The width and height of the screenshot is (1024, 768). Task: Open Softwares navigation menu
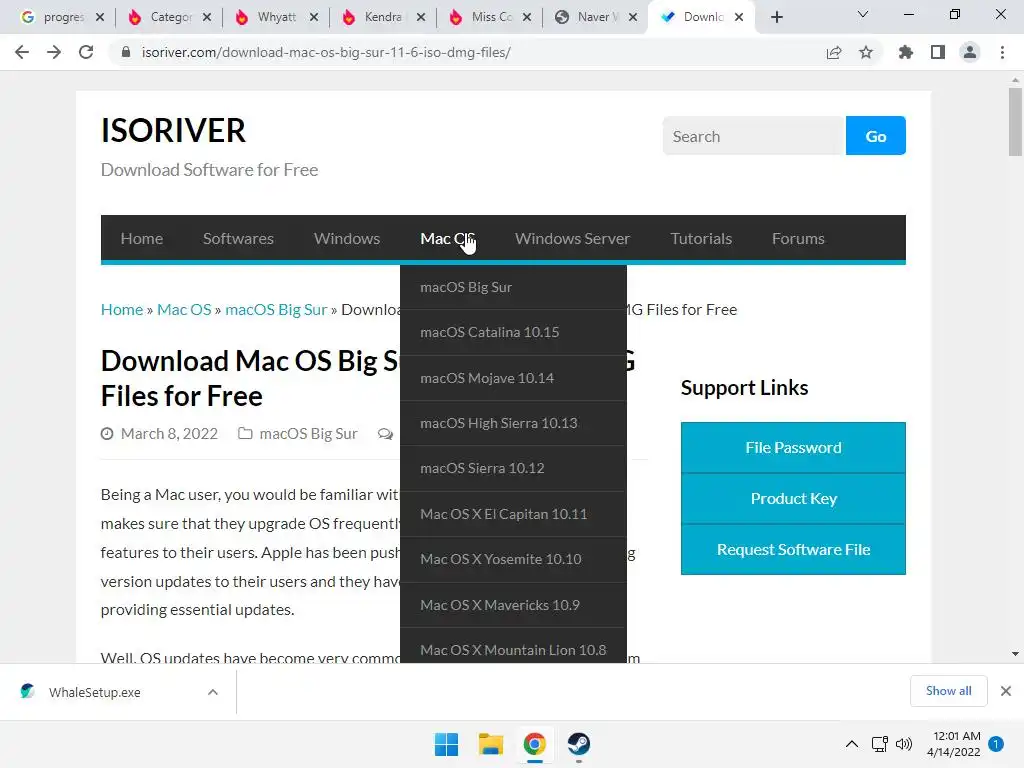point(238,238)
